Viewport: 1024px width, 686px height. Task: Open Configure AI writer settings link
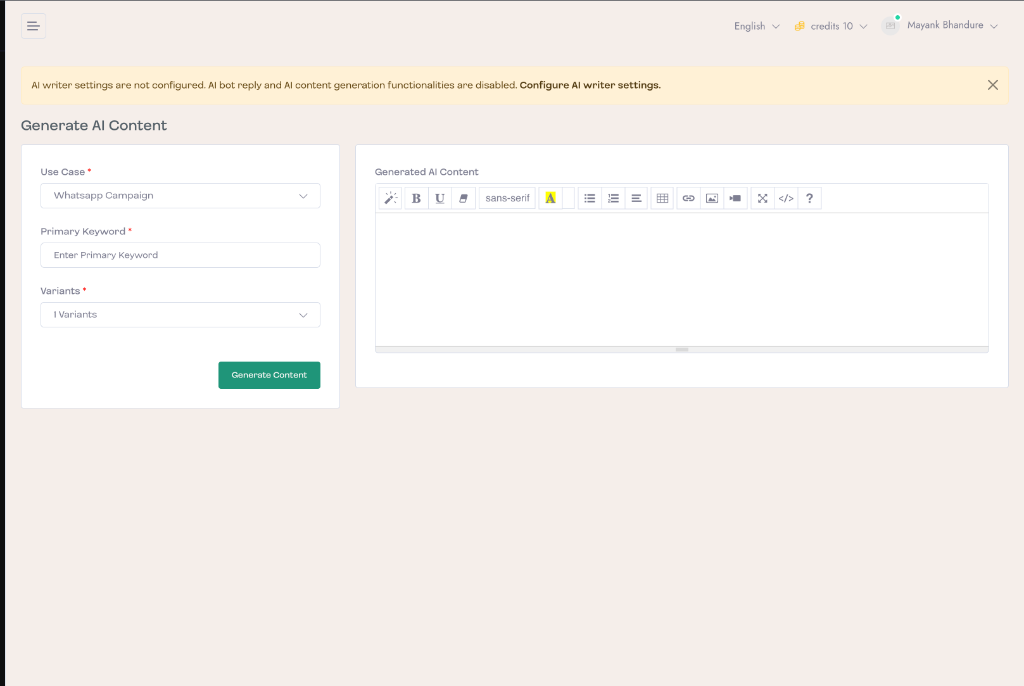[x=590, y=85]
